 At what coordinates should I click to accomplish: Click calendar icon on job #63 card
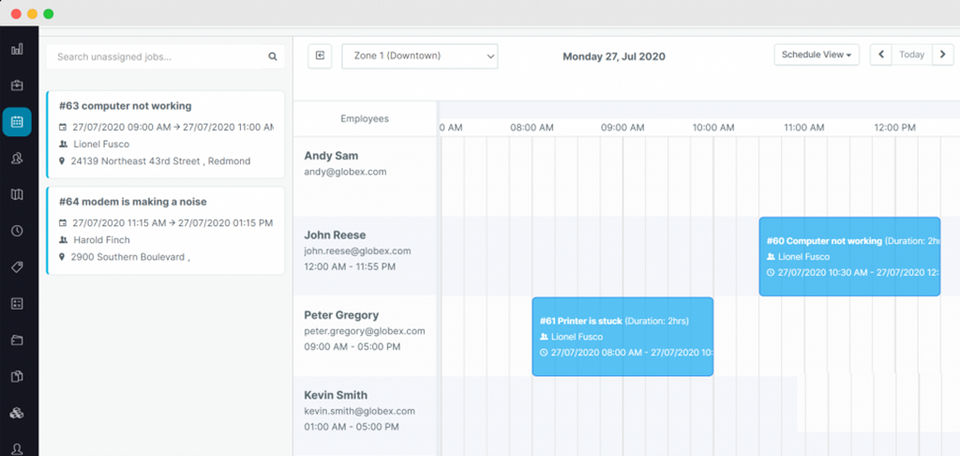(62, 127)
